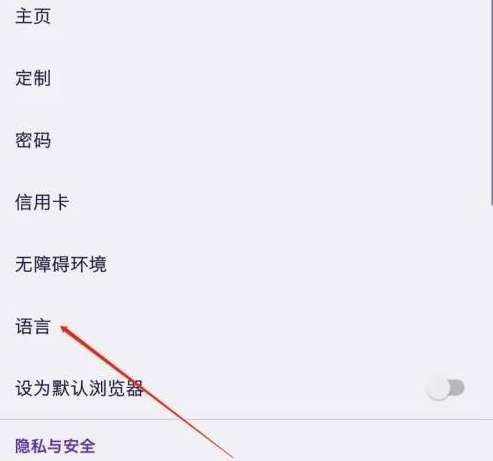Screen dimensions: 493x461
Task: Open the 无障碍环境 settings entry
Action: click(245, 264)
